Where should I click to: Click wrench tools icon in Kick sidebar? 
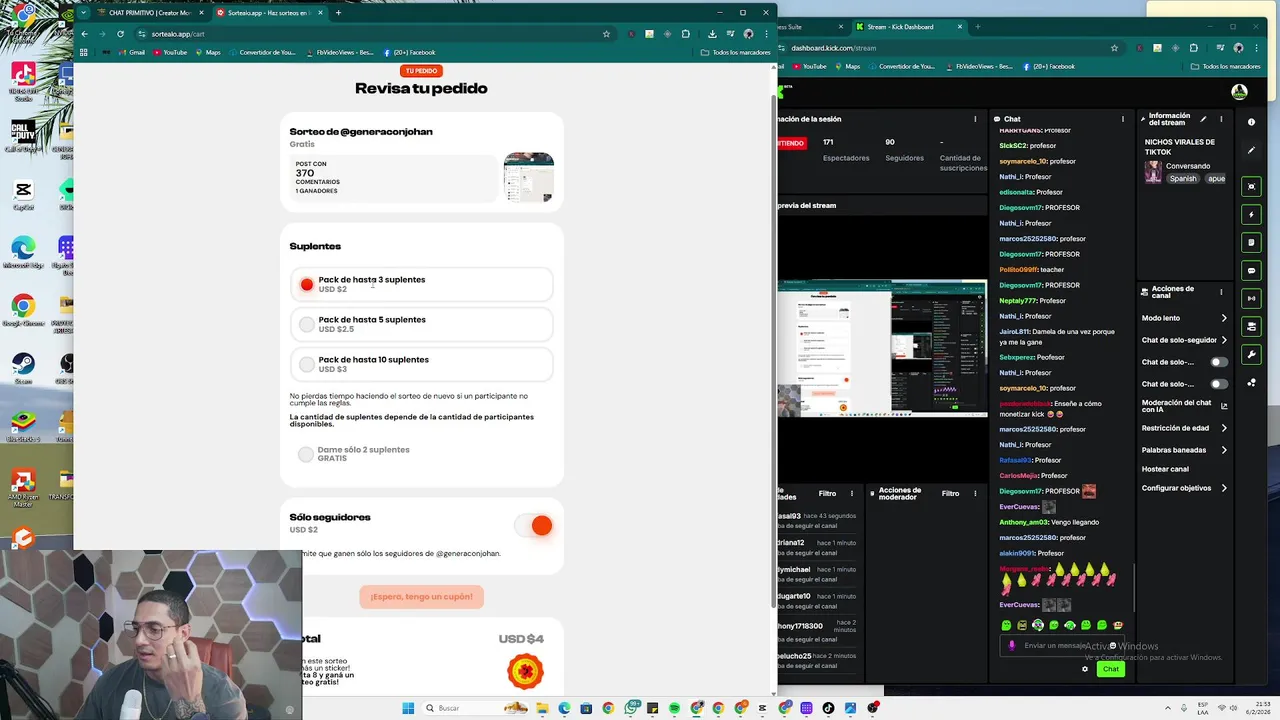point(1251,354)
